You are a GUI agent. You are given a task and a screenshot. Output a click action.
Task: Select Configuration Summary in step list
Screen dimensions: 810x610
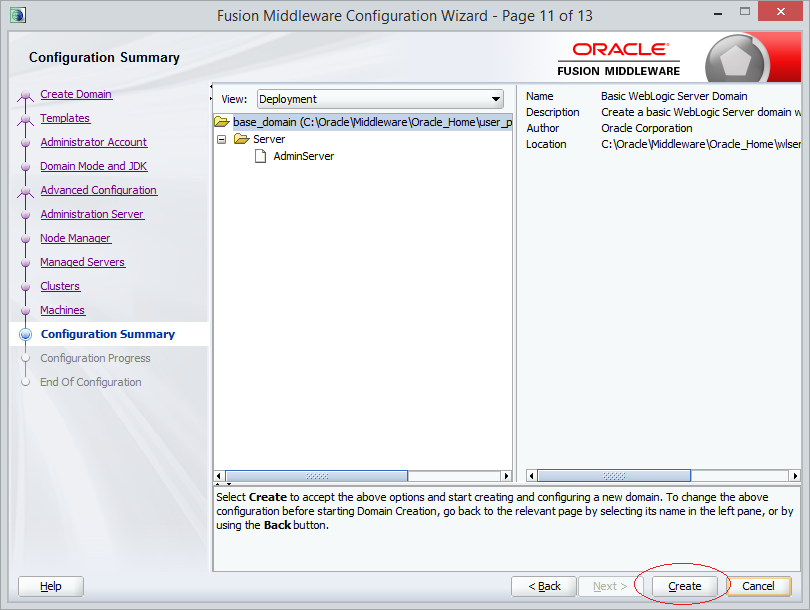tap(108, 334)
